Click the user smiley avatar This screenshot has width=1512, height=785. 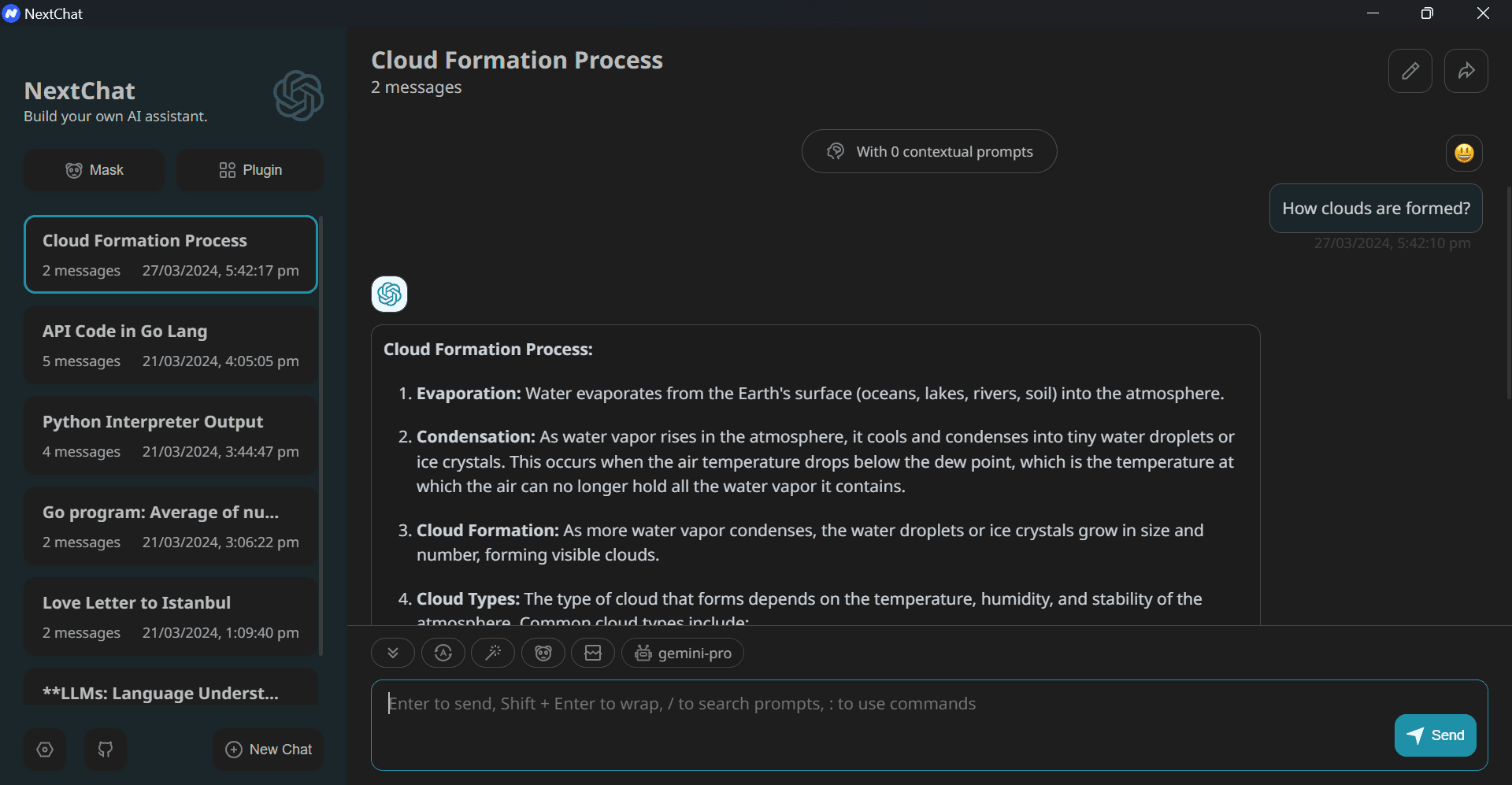pyautogui.click(x=1464, y=153)
